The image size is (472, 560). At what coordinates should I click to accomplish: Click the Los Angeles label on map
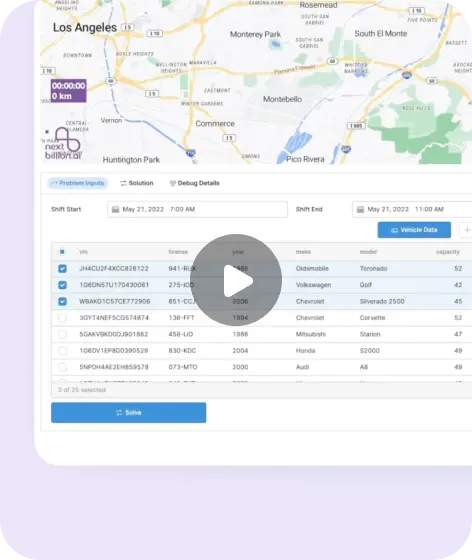(x=85, y=28)
